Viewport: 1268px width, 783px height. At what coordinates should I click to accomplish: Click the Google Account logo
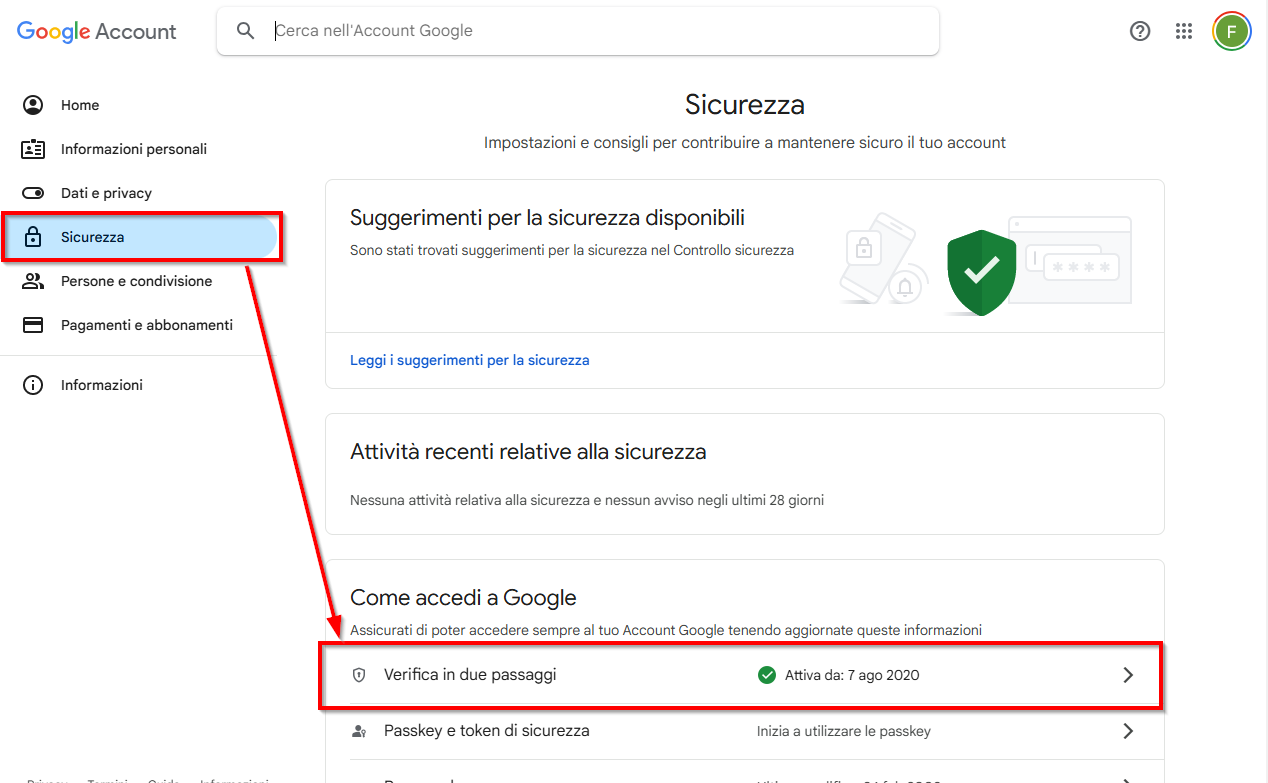click(x=97, y=31)
